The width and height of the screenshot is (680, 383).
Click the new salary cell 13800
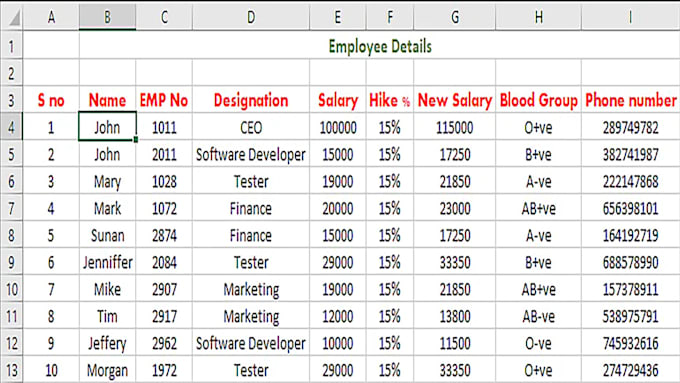[454, 316]
